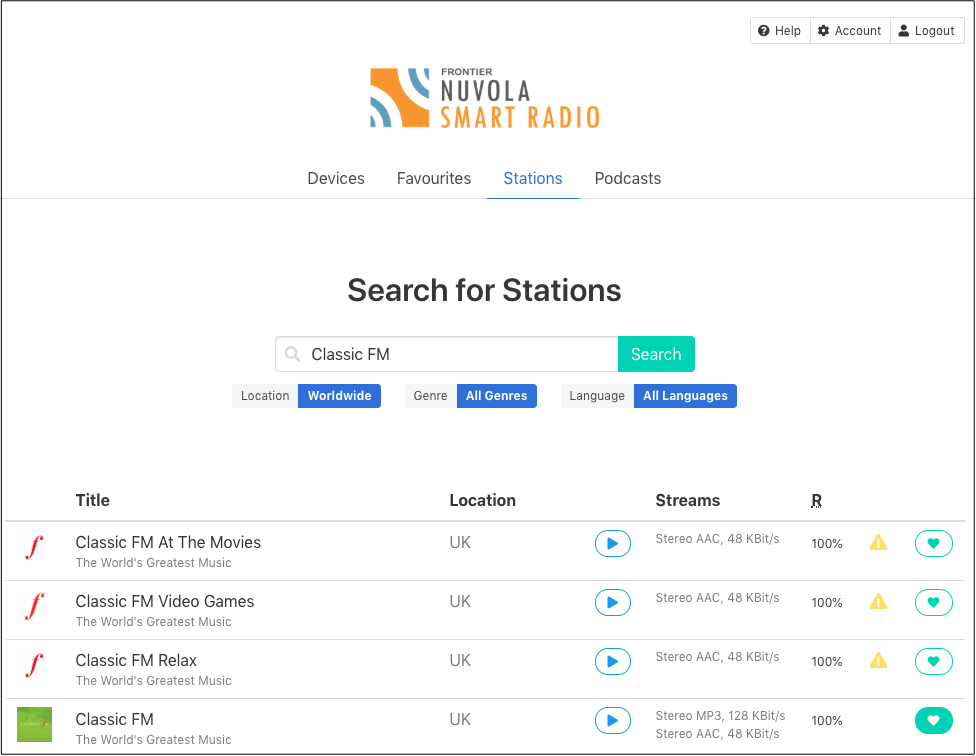Image resolution: width=976 pixels, height=756 pixels.
Task: Log out of the account
Action: [927, 30]
